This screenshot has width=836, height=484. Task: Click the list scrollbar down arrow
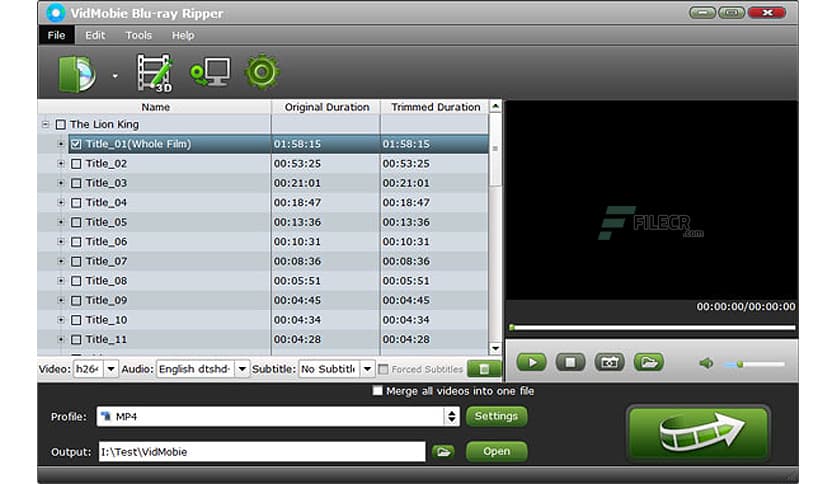point(495,349)
